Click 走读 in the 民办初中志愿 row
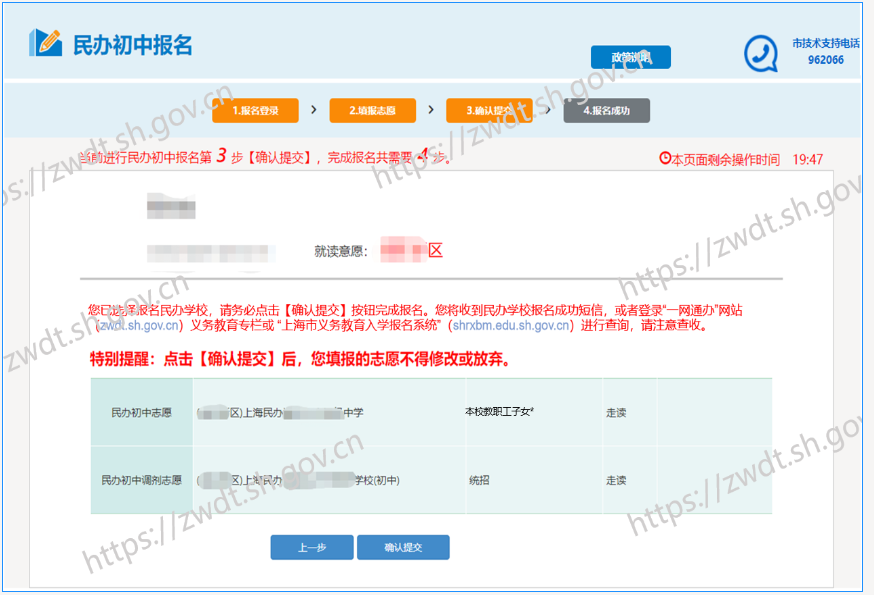The height and width of the screenshot is (595, 874). [616, 413]
